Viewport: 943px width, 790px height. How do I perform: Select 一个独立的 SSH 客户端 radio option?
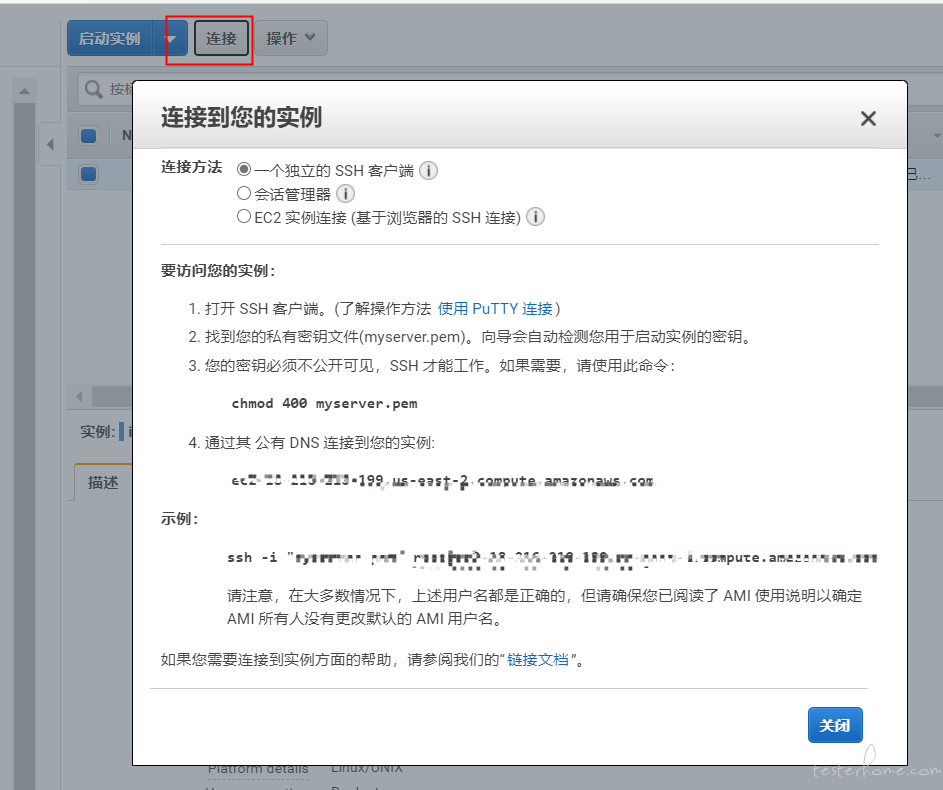(x=244, y=170)
